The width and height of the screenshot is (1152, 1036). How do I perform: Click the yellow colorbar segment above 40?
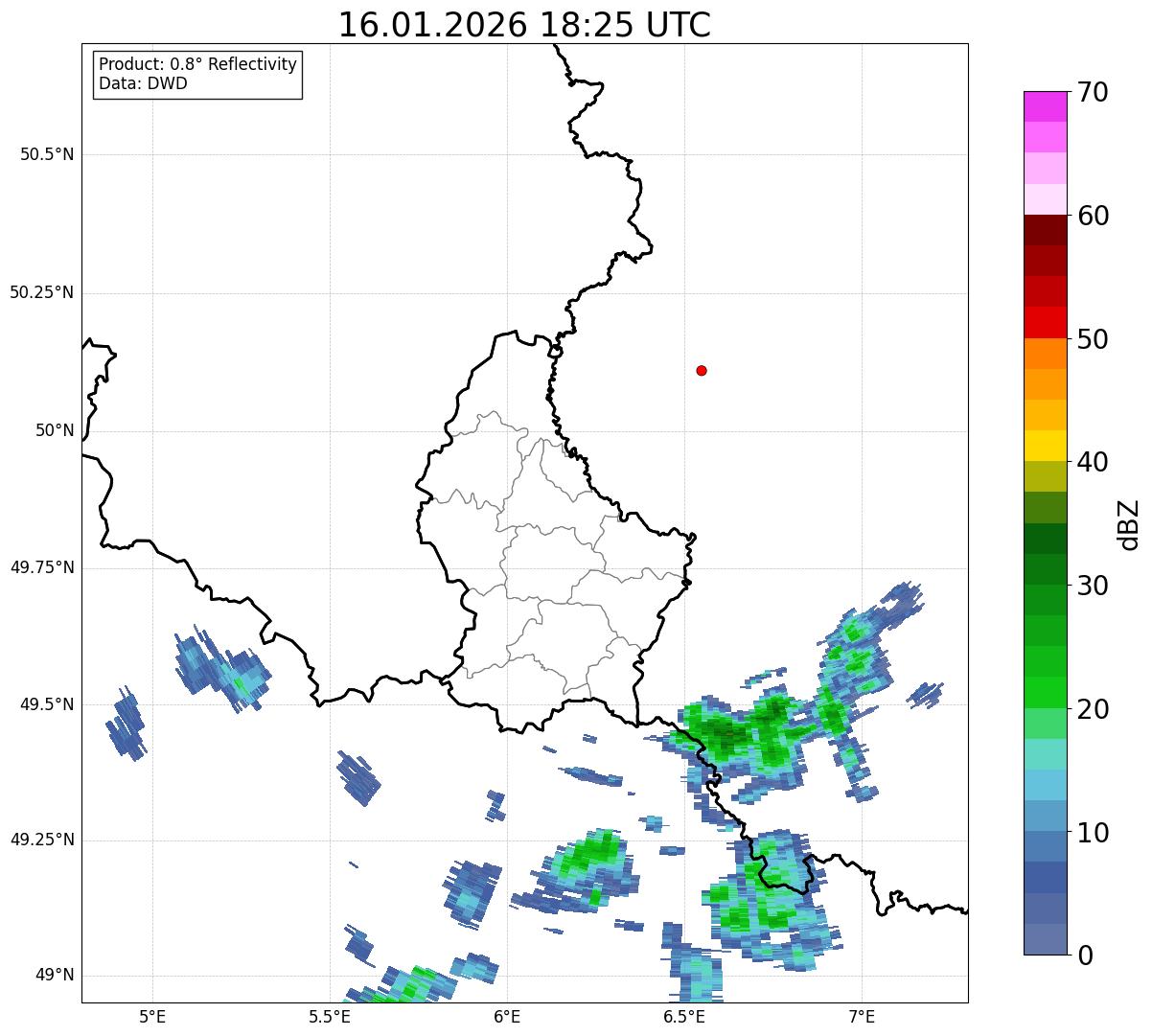click(1045, 446)
